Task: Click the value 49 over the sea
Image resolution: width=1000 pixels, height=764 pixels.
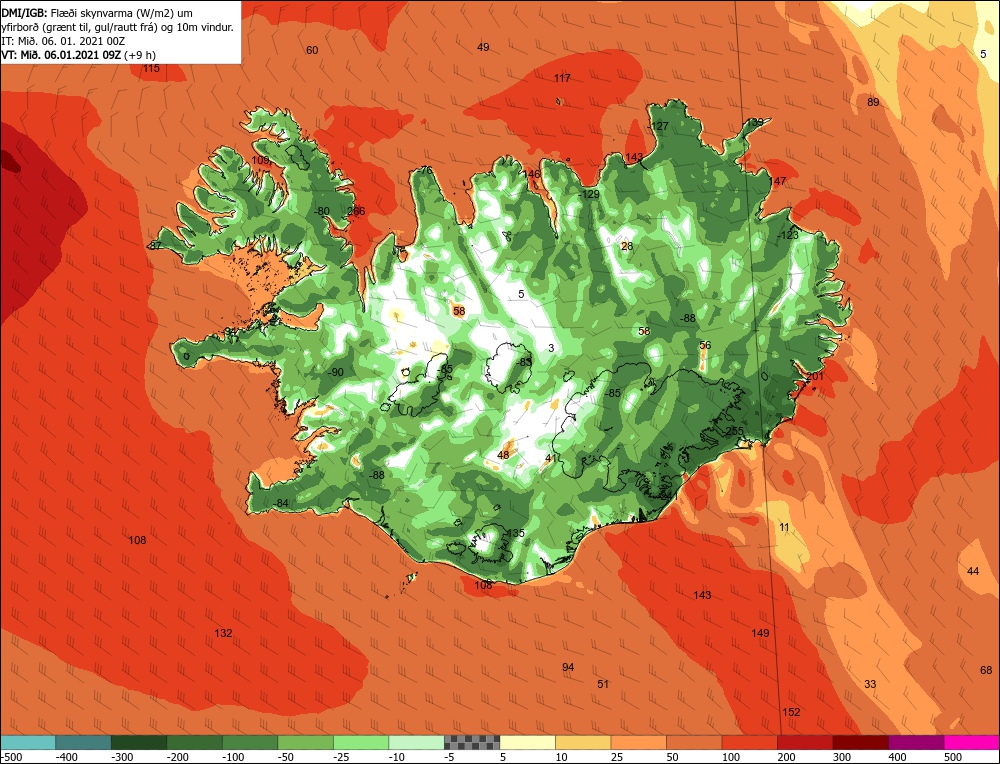Action: click(483, 47)
